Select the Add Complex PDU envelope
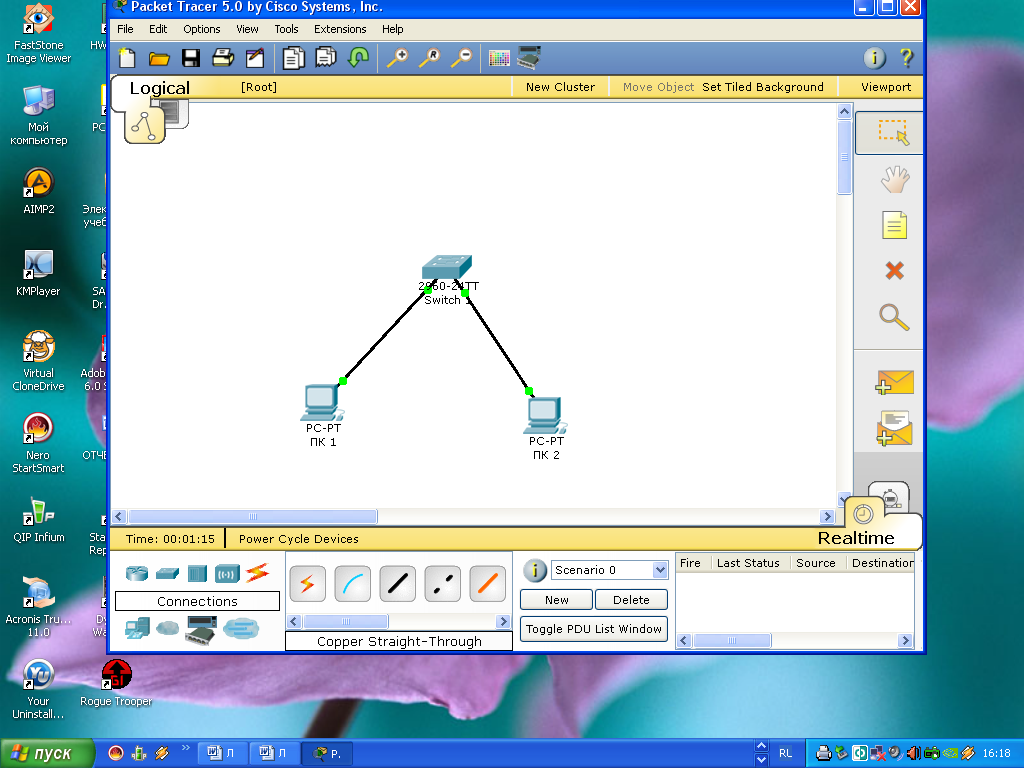 click(894, 428)
